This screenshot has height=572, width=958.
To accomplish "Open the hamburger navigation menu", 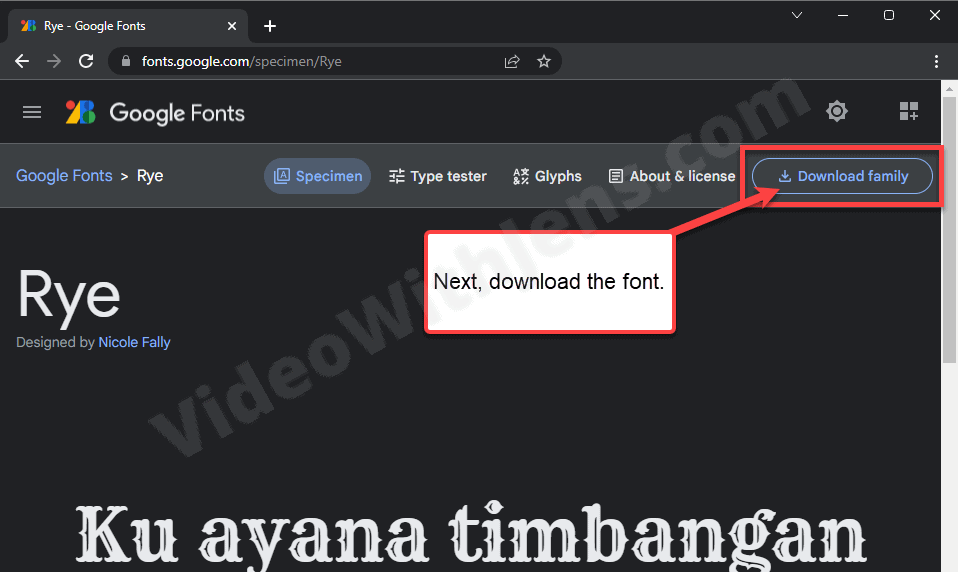I will (32, 112).
